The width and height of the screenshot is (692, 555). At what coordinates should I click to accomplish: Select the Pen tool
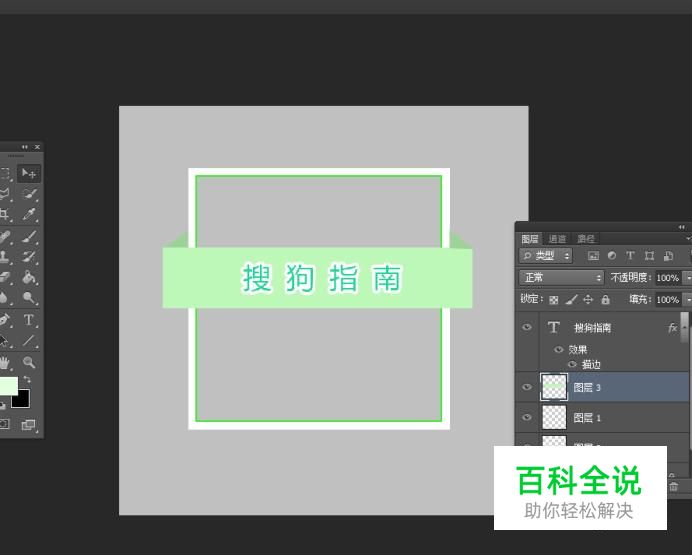4,319
